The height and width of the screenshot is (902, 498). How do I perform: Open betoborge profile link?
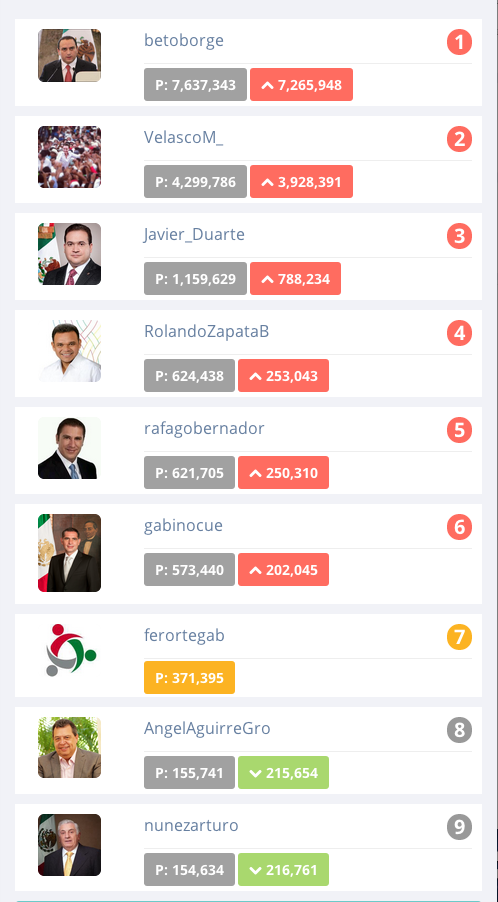click(x=183, y=41)
